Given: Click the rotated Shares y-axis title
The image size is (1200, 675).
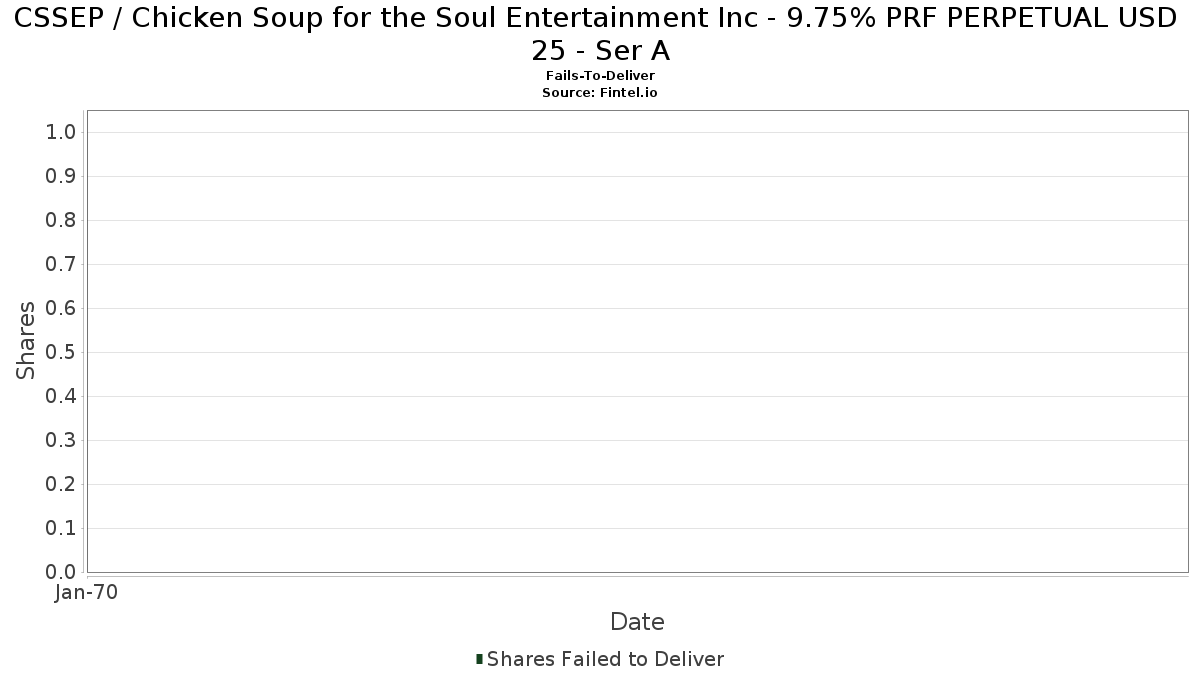Looking at the screenshot, I should pyautogui.click(x=26, y=340).
